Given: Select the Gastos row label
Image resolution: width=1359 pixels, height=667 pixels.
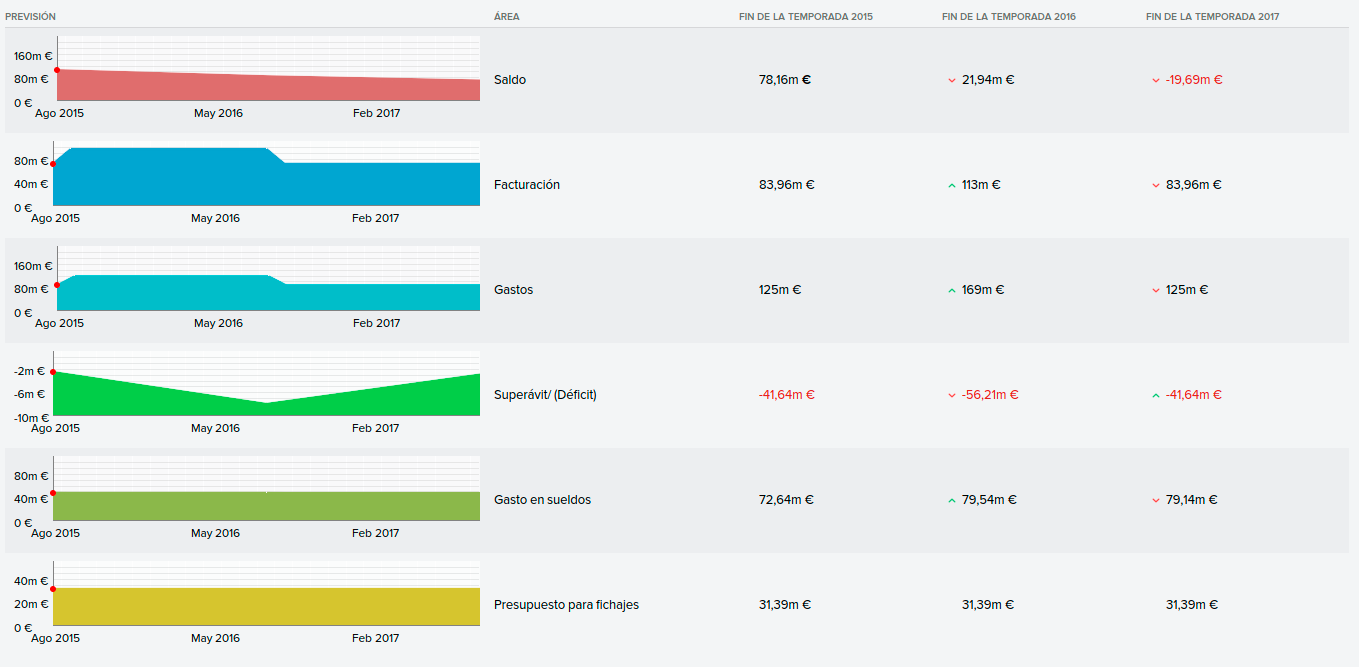Looking at the screenshot, I should pyautogui.click(x=514, y=290).
